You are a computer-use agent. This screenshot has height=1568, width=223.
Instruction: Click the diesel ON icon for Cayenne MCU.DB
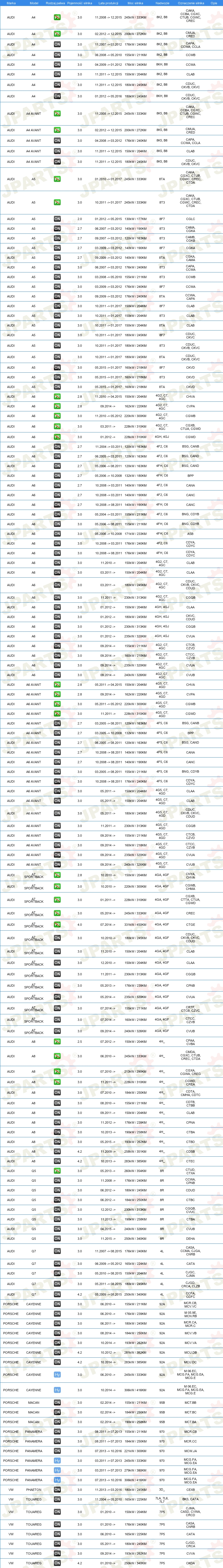coord(57,1352)
